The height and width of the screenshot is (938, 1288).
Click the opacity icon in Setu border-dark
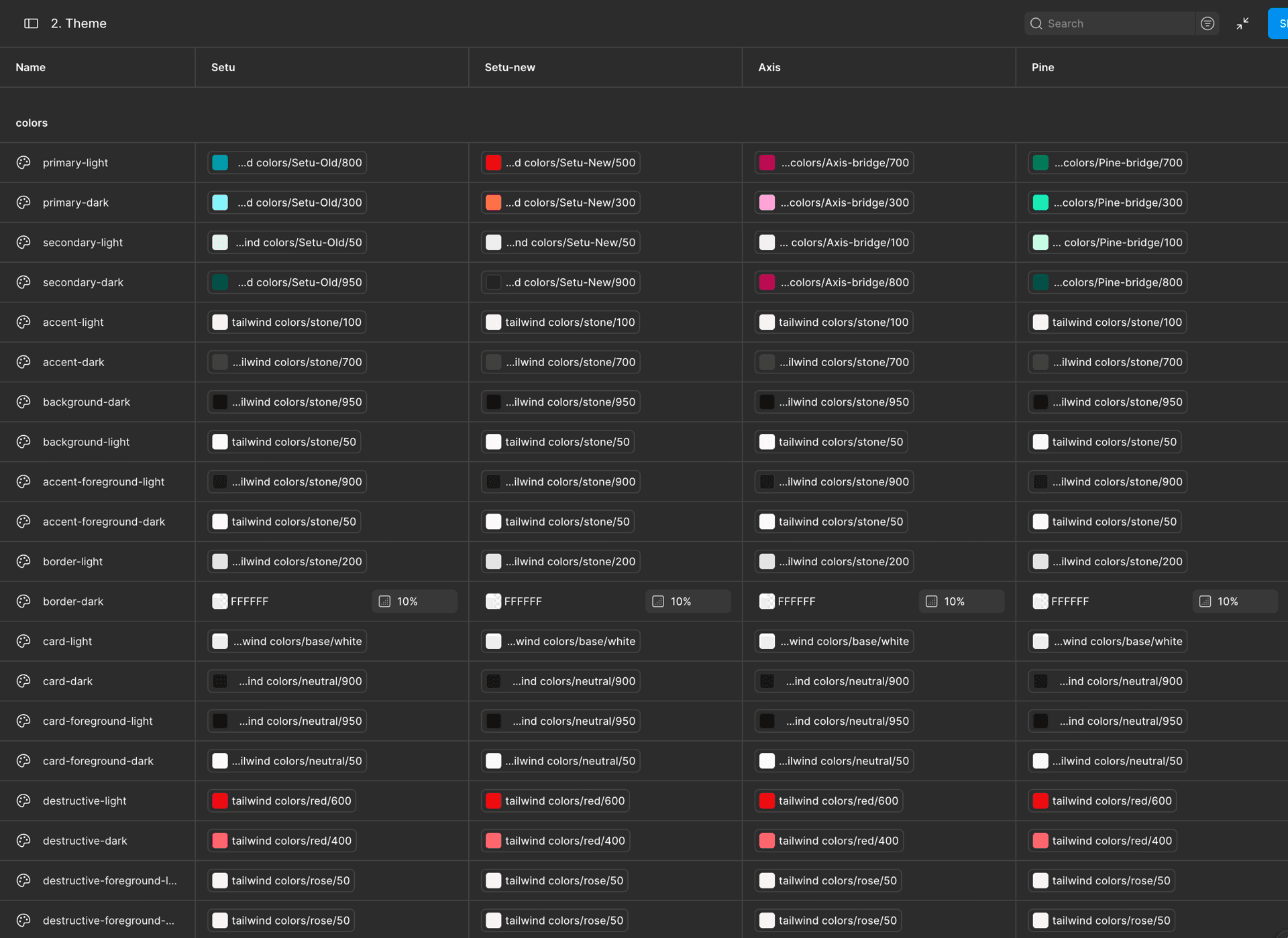384,601
